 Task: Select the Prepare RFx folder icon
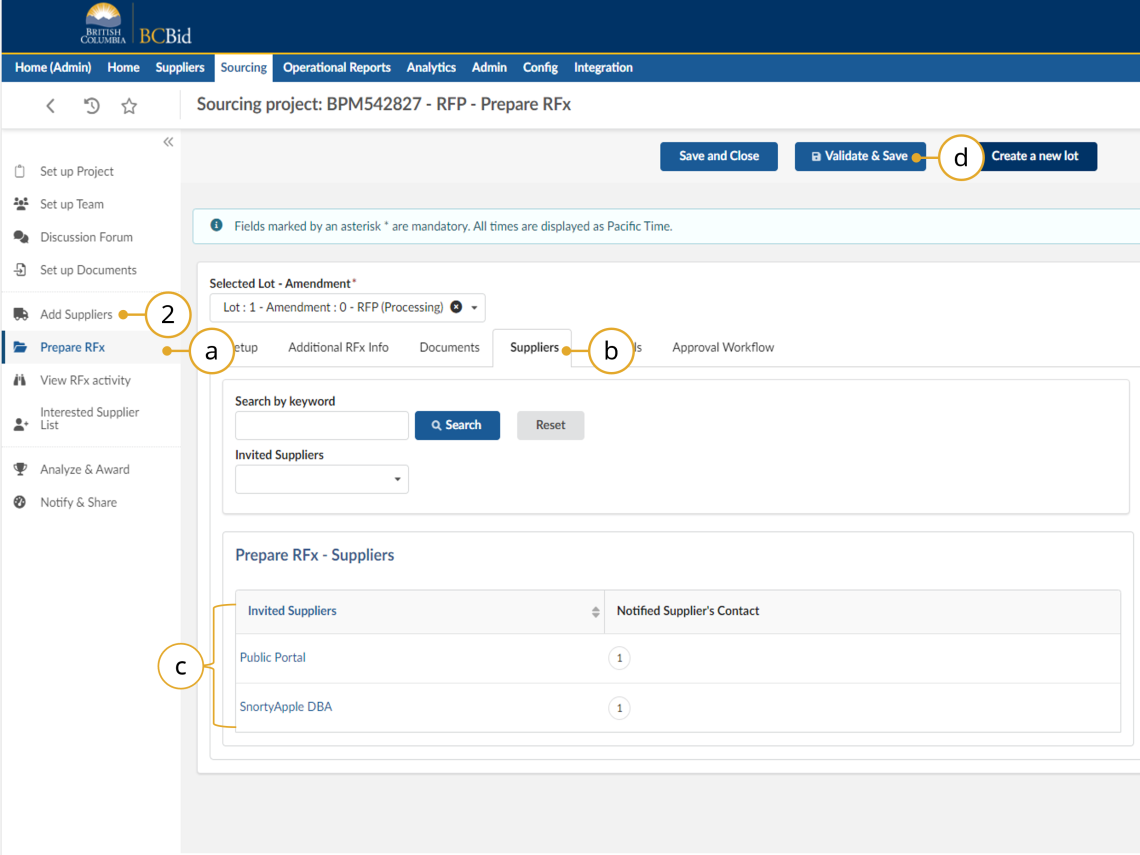point(19,347)
